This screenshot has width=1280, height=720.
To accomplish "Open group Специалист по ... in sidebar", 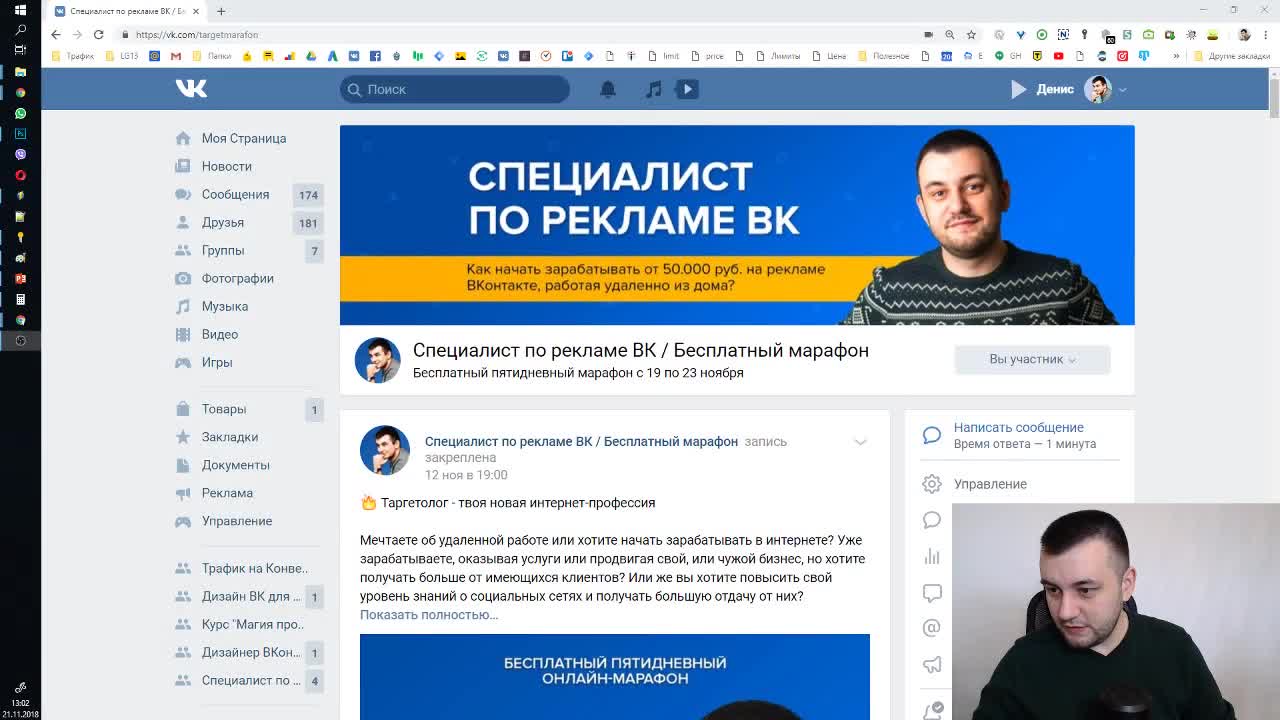I will 251,680.
